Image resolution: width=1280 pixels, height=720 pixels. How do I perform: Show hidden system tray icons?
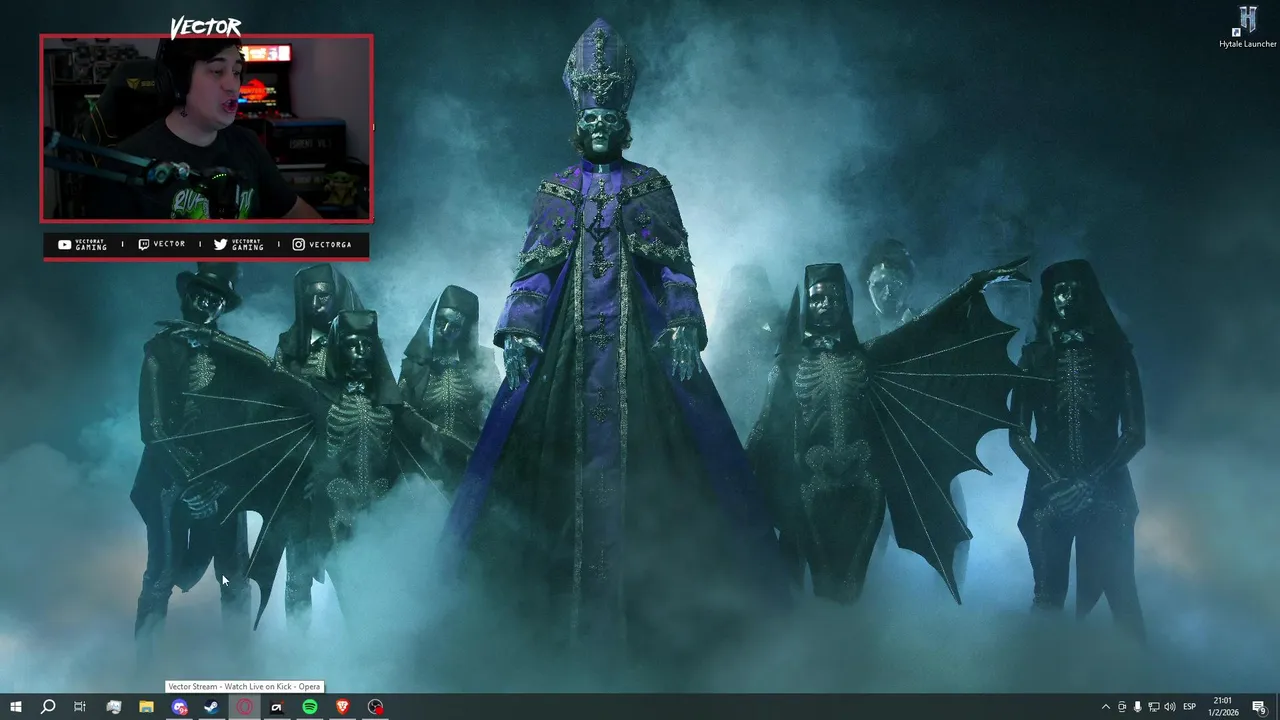coord(1105,707)
